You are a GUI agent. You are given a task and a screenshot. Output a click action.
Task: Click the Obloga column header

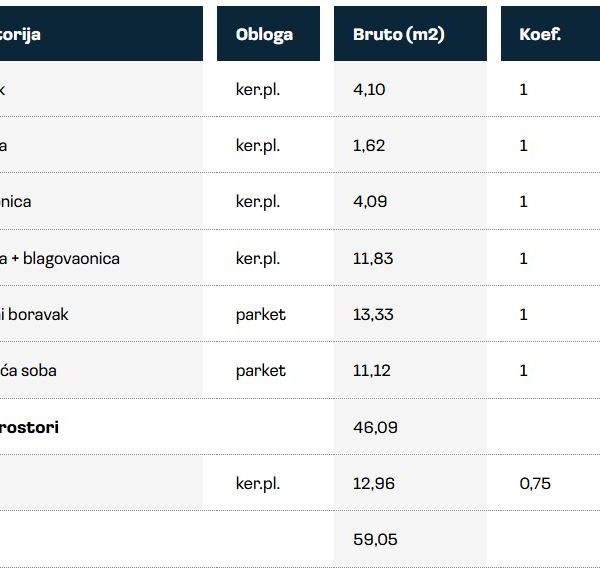click(265, 34)
